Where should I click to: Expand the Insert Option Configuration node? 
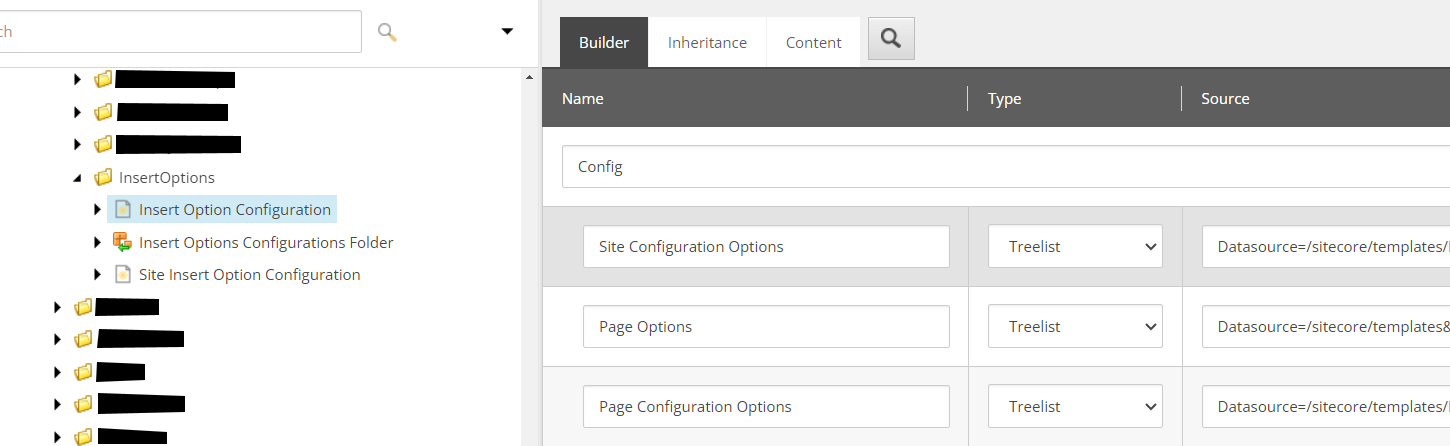point(97,210)
